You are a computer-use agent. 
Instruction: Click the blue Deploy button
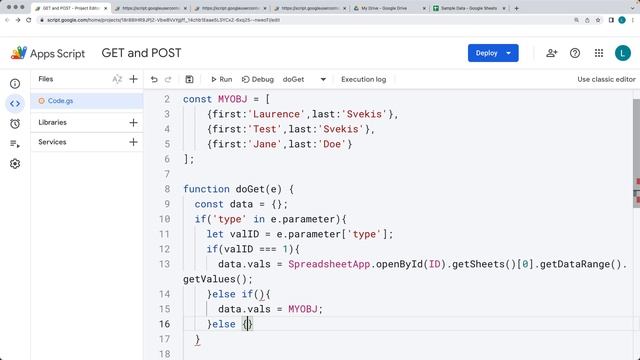(x=493, y=53)
